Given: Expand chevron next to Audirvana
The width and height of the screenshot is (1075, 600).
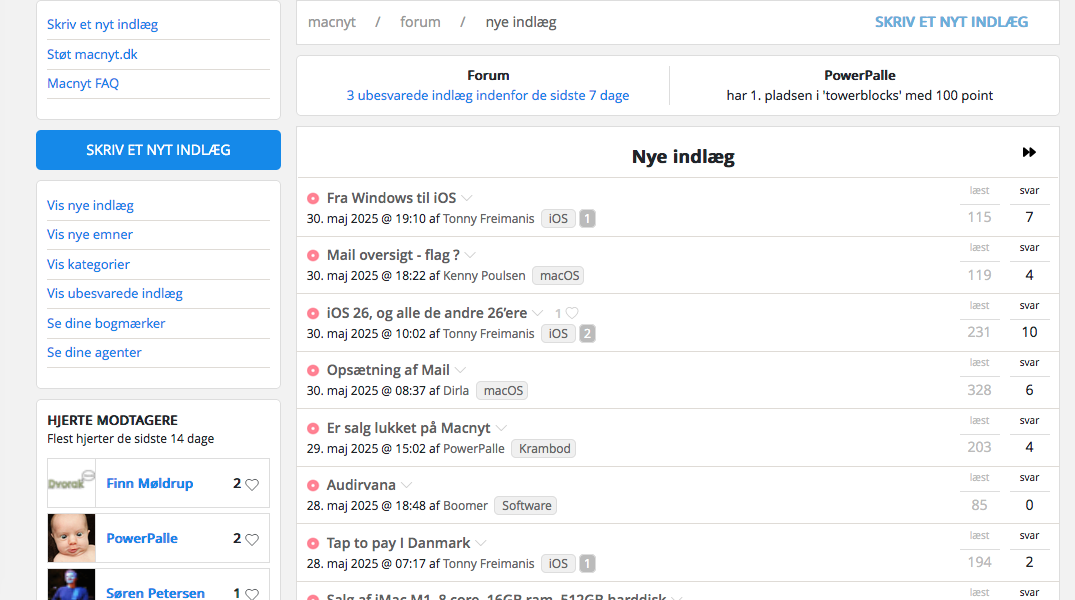Looking at the screenshot, I should pyautogui.click(x=407, y=485).
